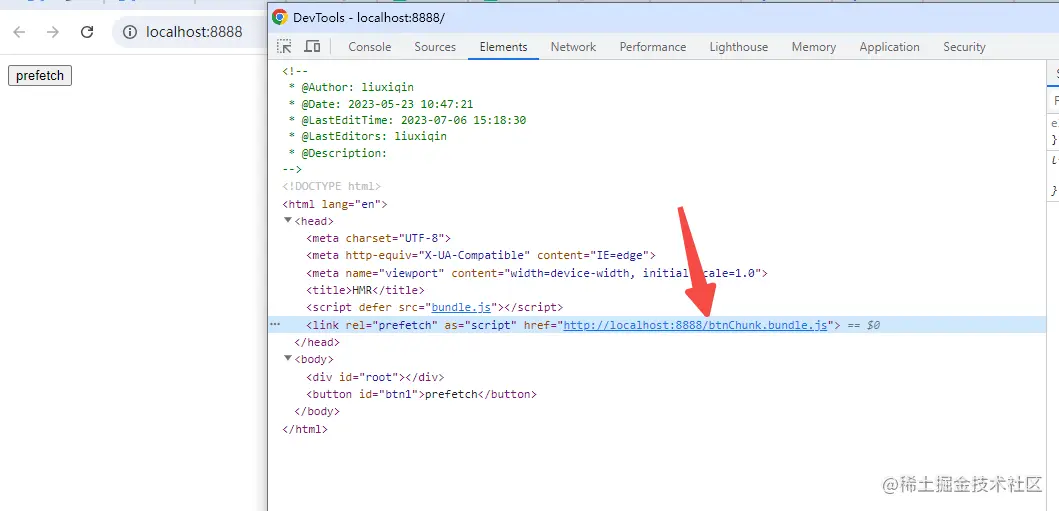Click the @LastEditors: liuxiqin comment line
The image size is (1059, 511).
coord(367,136)
